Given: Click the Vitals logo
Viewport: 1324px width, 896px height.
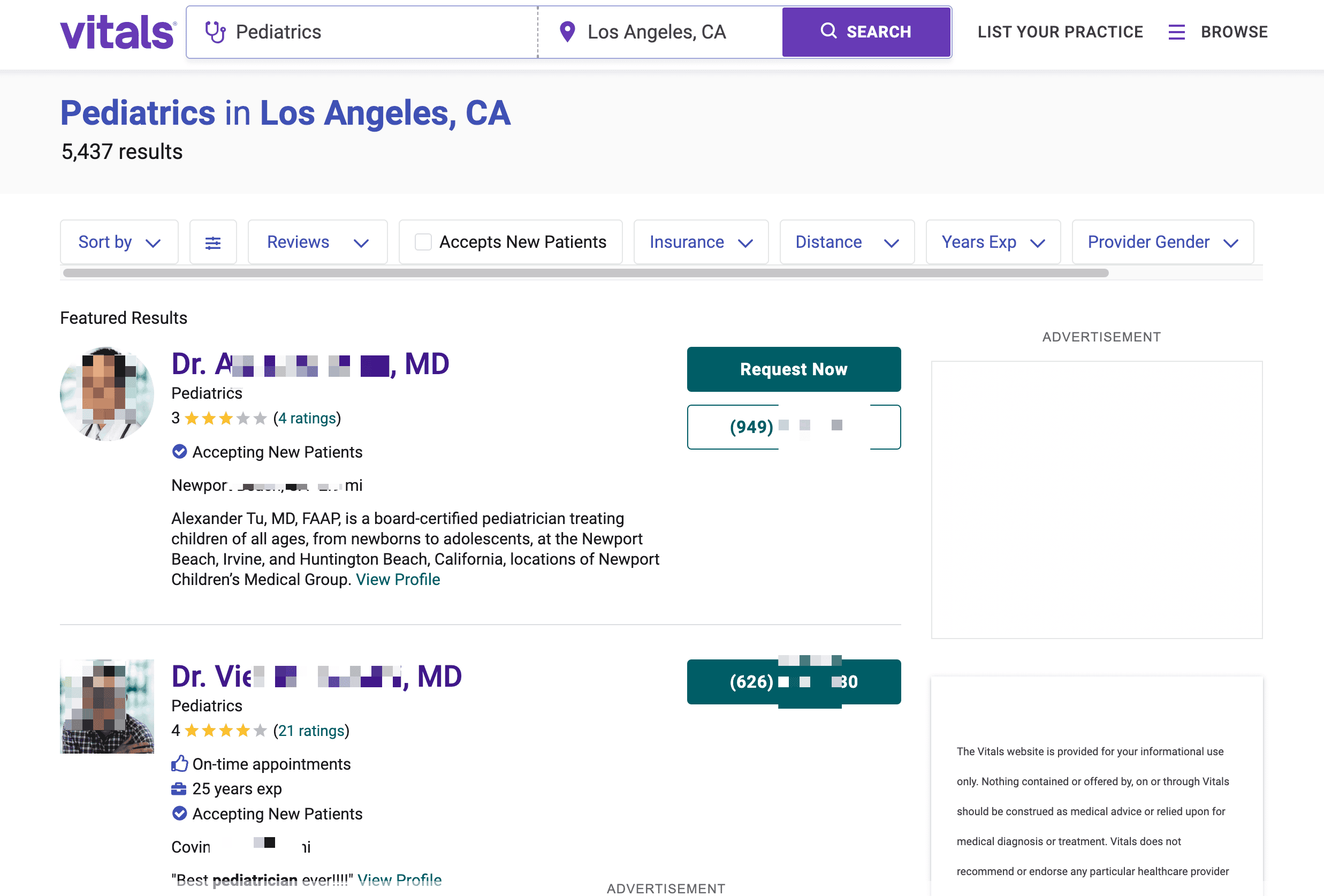Looking at the screenshot, I should [118, 32].
